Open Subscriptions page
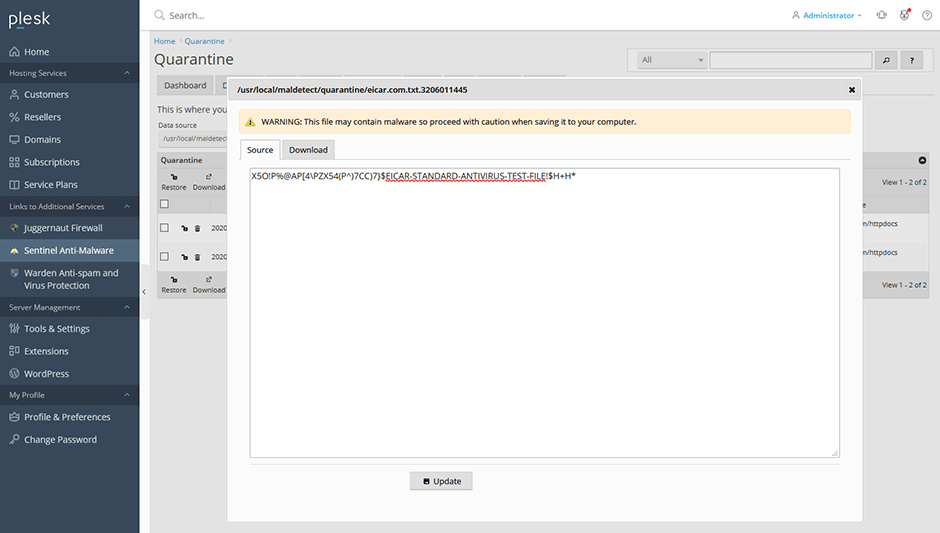The image size is (940, 533). pos(52,162)
